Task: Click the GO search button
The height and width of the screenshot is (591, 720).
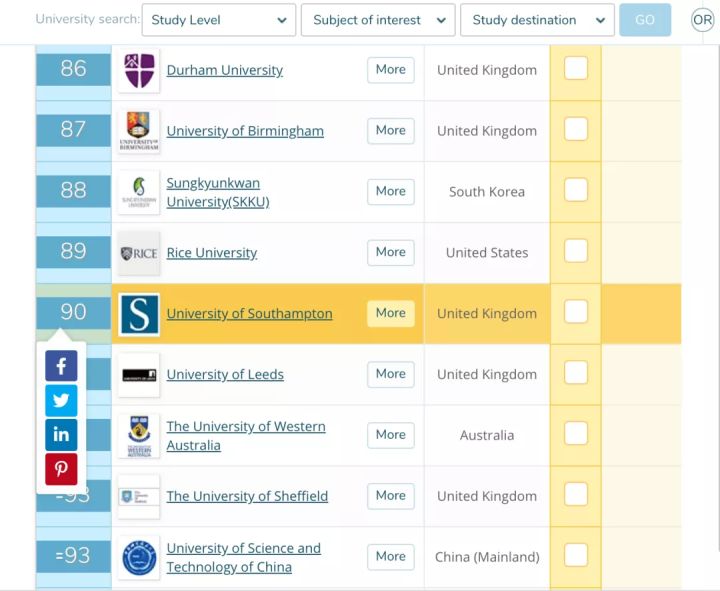Action: 645,20
